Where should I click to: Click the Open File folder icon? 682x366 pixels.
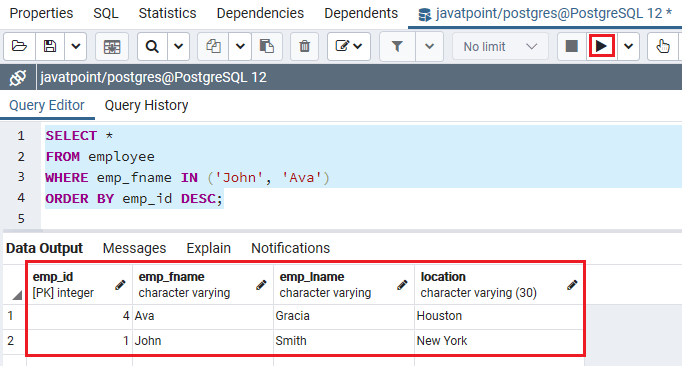click(x=20, y=46)
